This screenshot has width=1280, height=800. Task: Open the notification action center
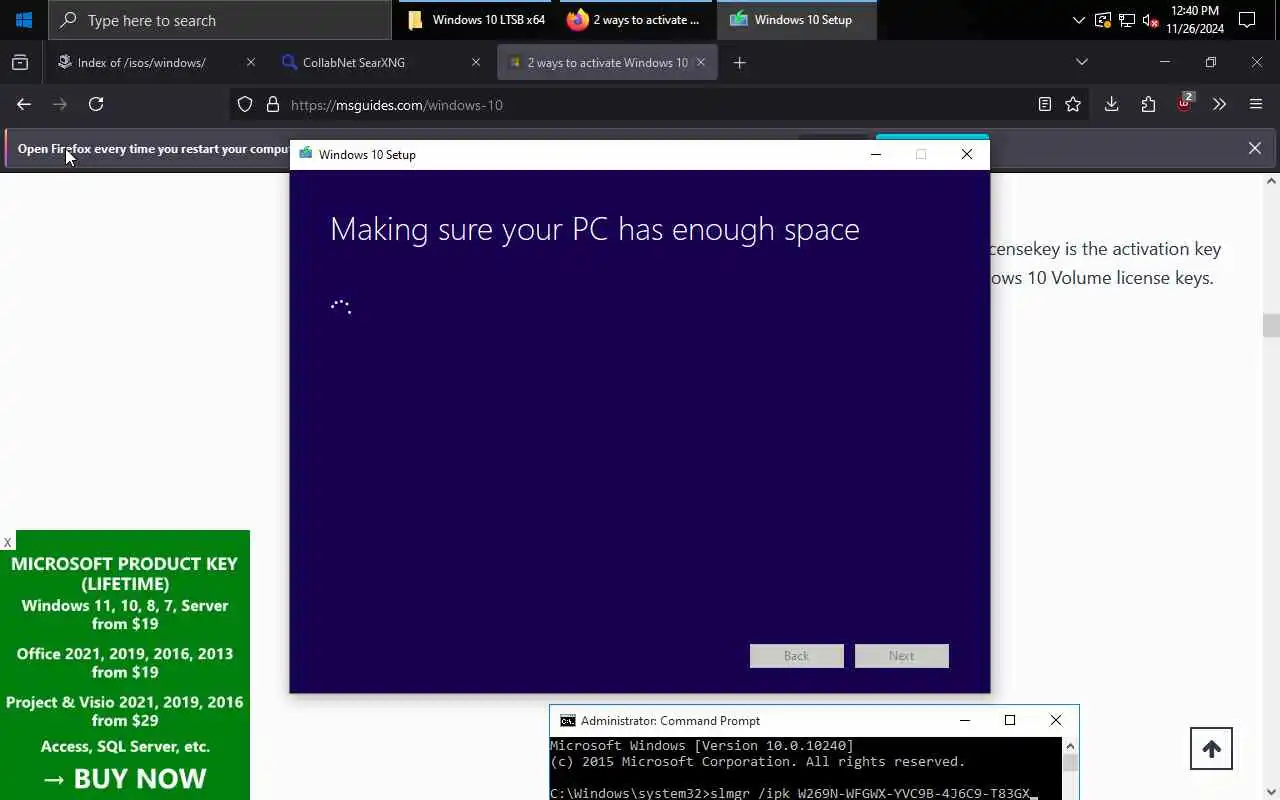(1247, 20)
